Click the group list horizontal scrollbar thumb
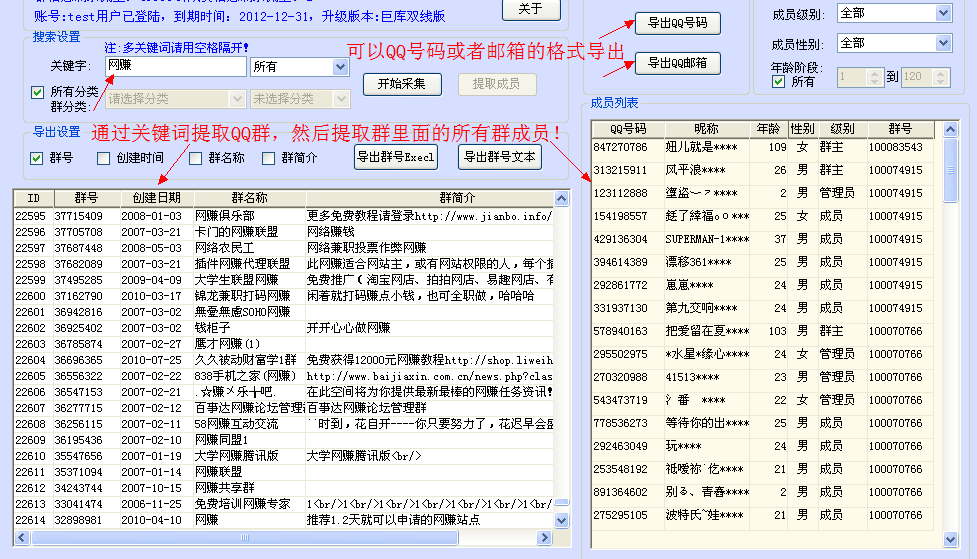 pyautogui.click(x=245, y=537)
